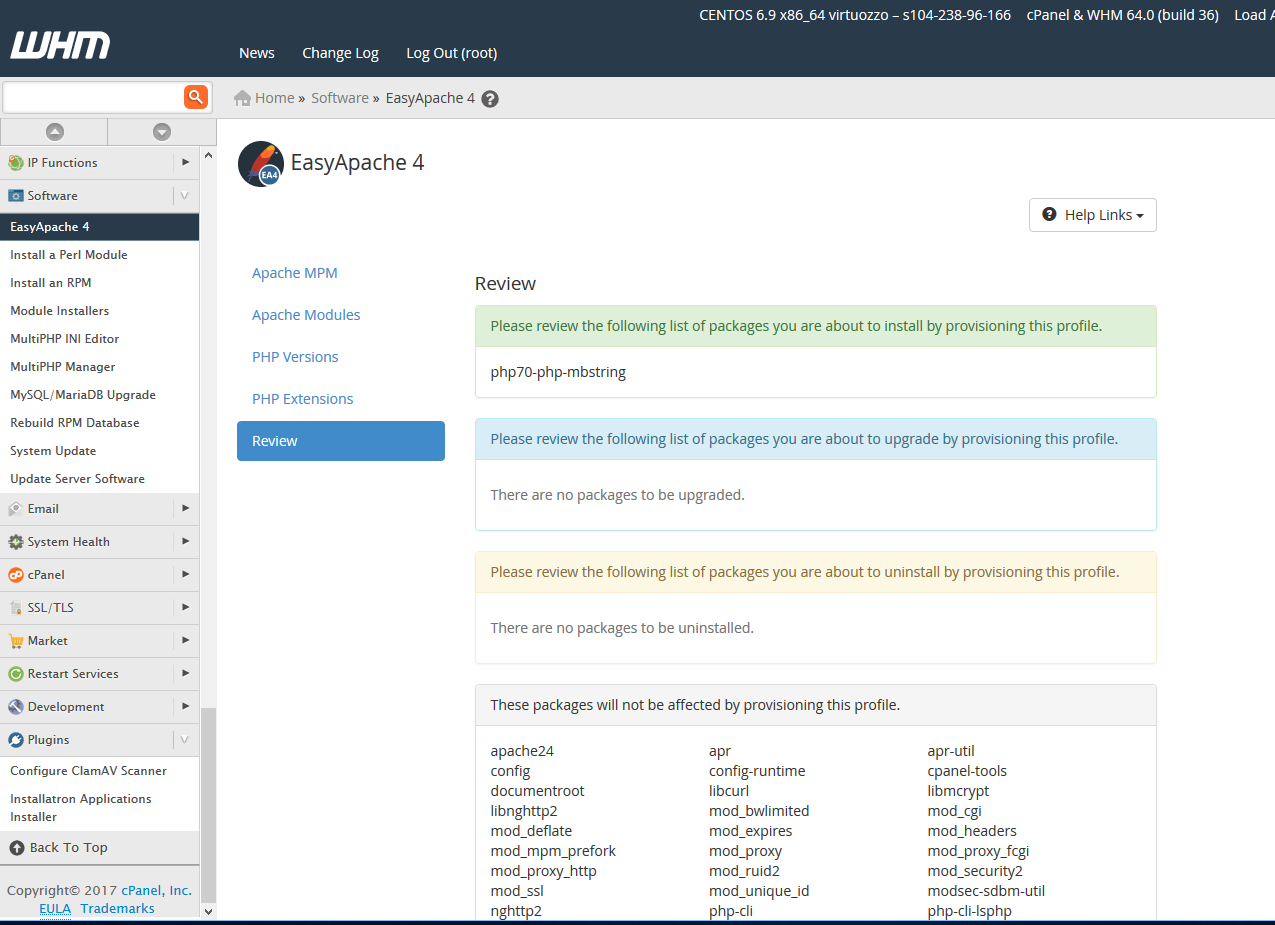Click the WHM logo
1275x925 pixels.
[x=60, y=46]
